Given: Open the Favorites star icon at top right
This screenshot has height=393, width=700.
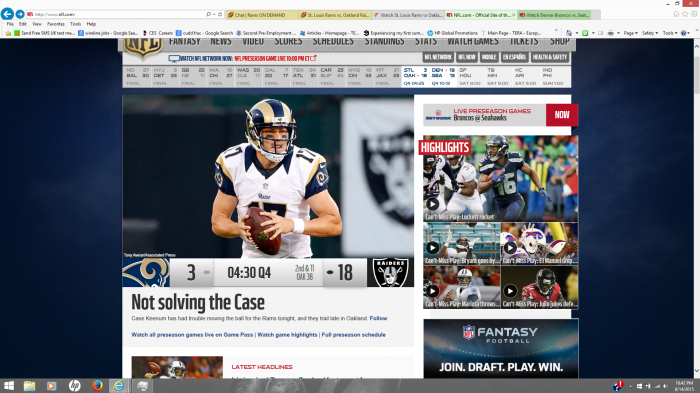Looking at the screenshot, I should coord(685,14).
